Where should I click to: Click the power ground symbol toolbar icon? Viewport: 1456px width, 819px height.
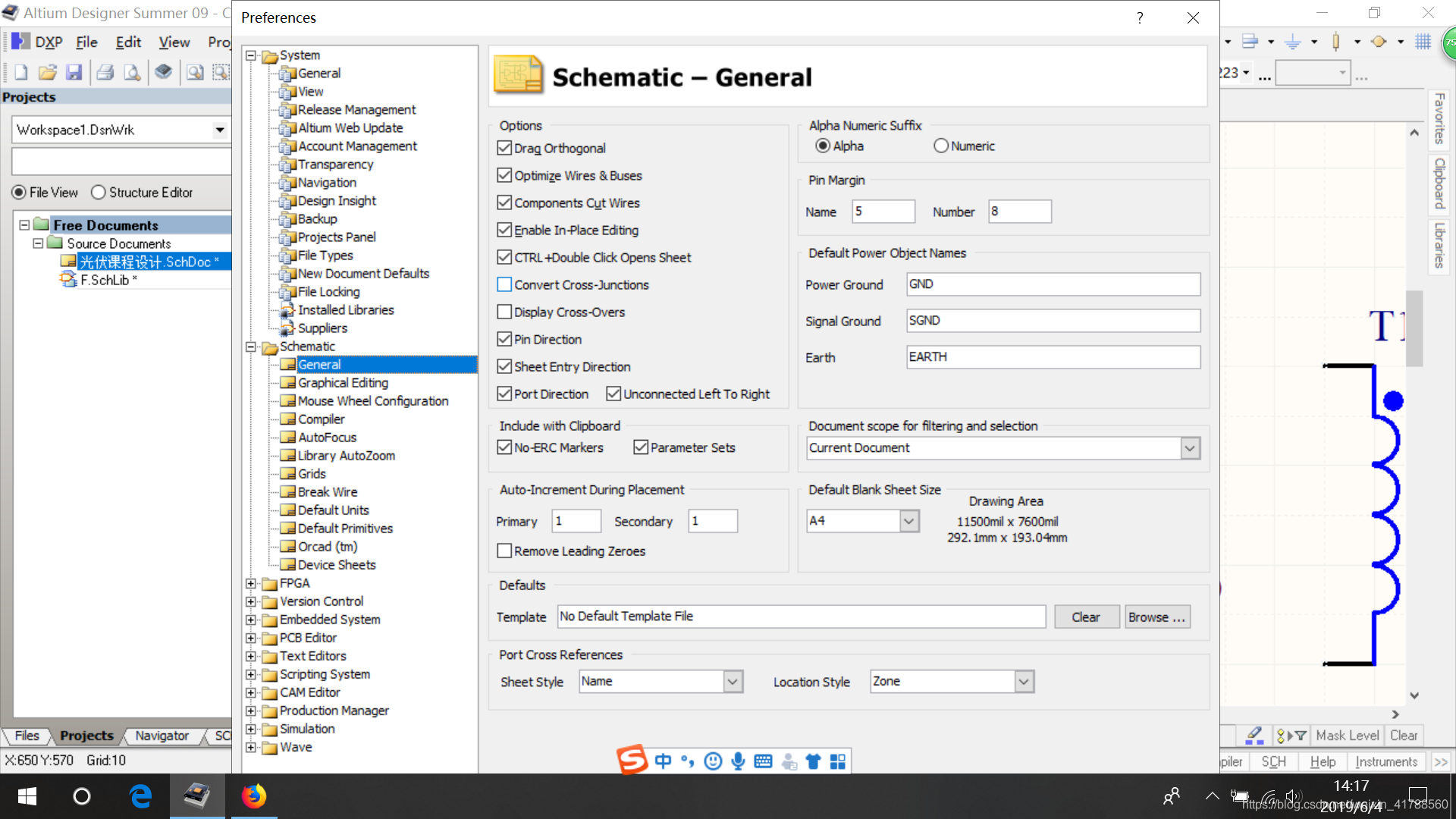(x=1293, y=42)
